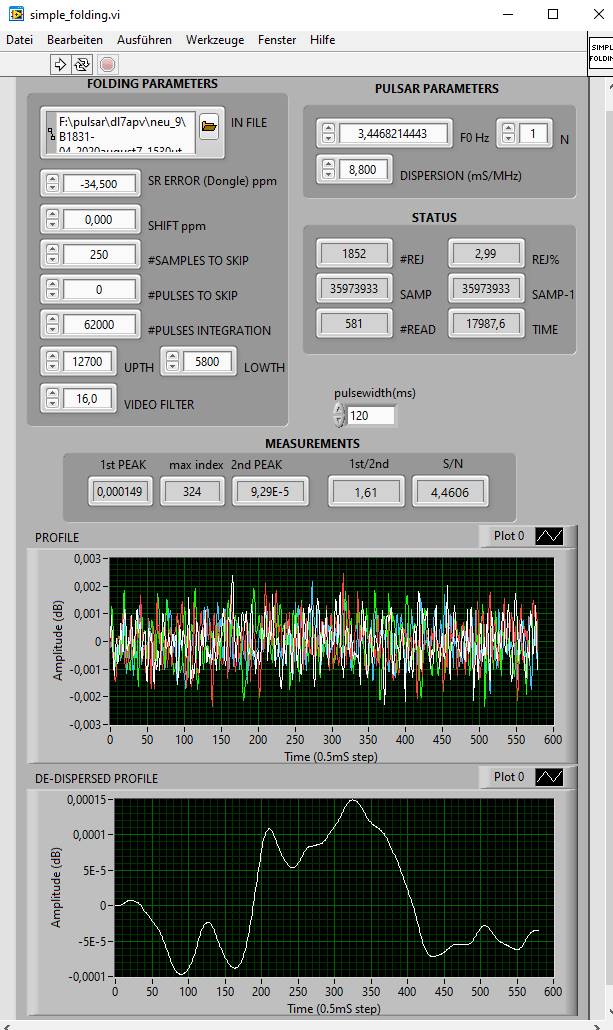The image size is (613, 1030).
Task: Click the LOWTH field showing 5800
Action: tap(207, 361)
